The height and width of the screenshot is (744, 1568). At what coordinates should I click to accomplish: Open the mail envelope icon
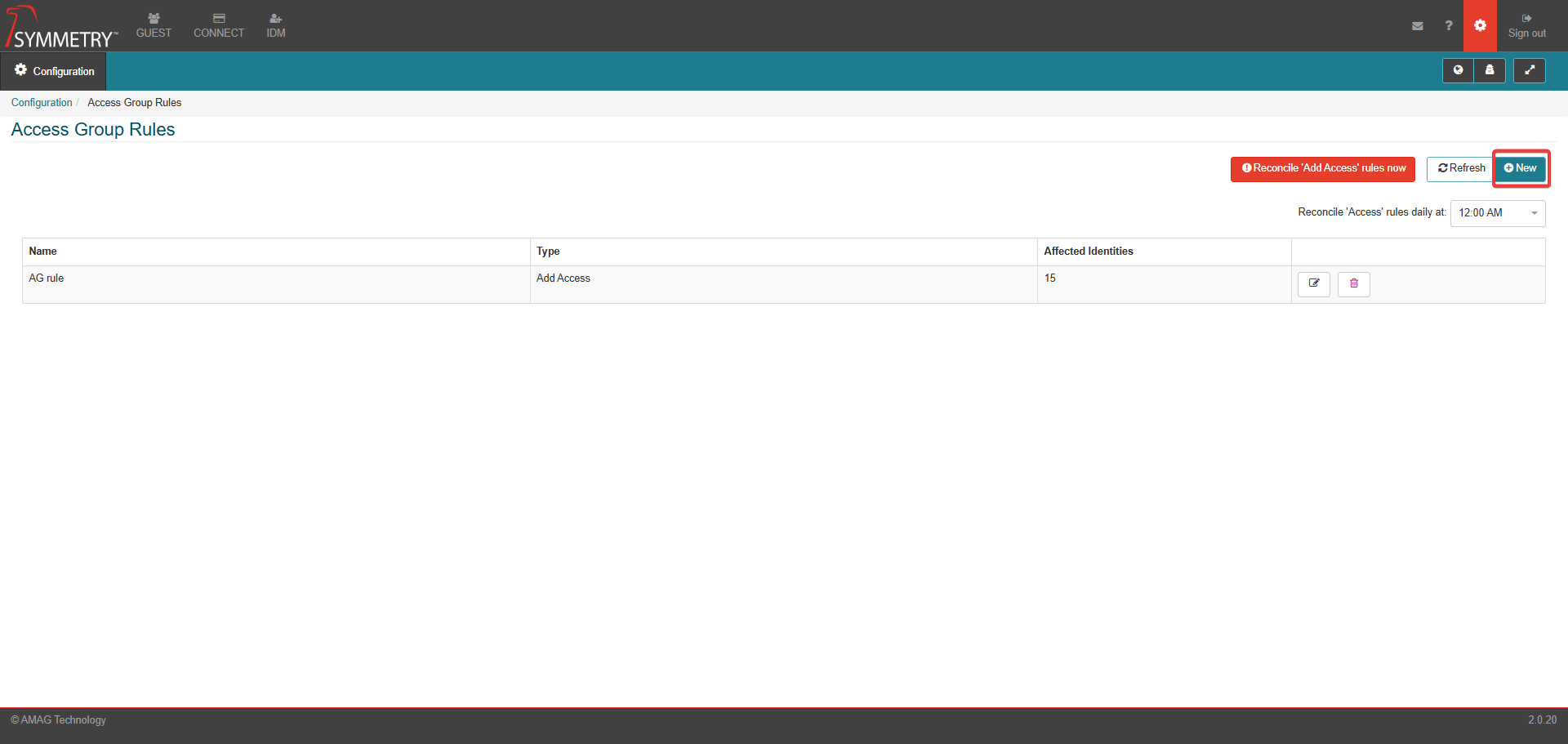[1418, 26]
